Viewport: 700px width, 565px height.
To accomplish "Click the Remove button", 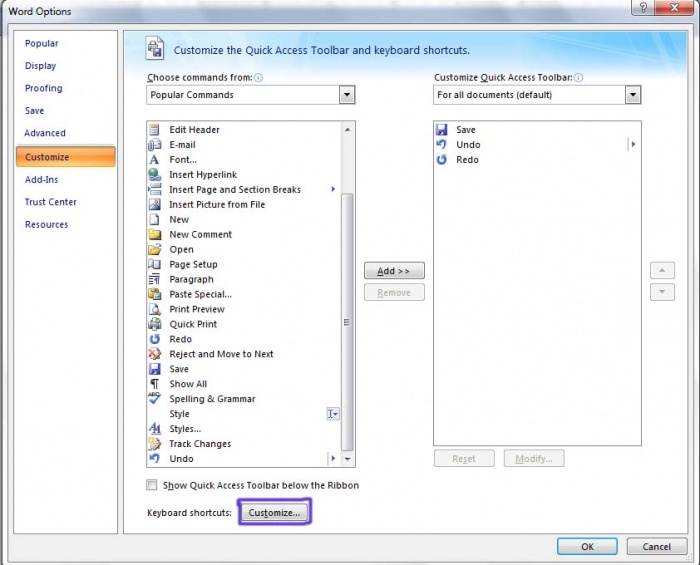I will (x=394, y=293).
